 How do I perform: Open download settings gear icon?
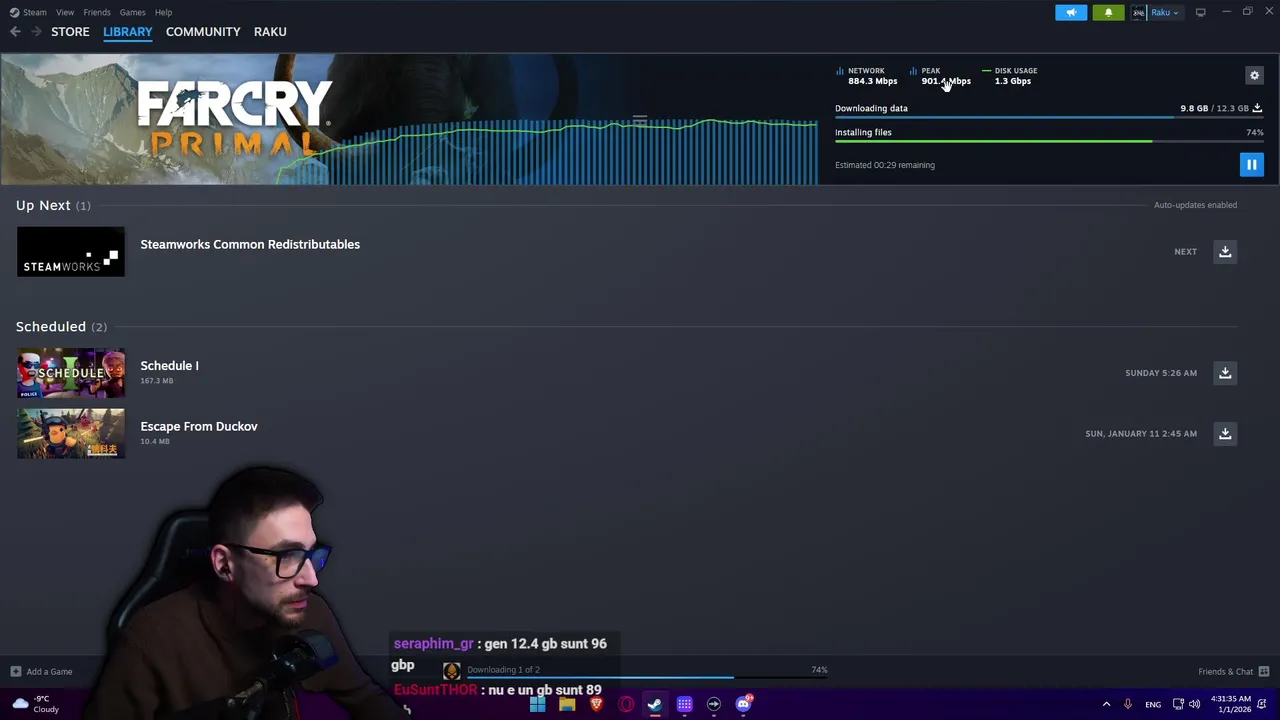pos(1254,75)
